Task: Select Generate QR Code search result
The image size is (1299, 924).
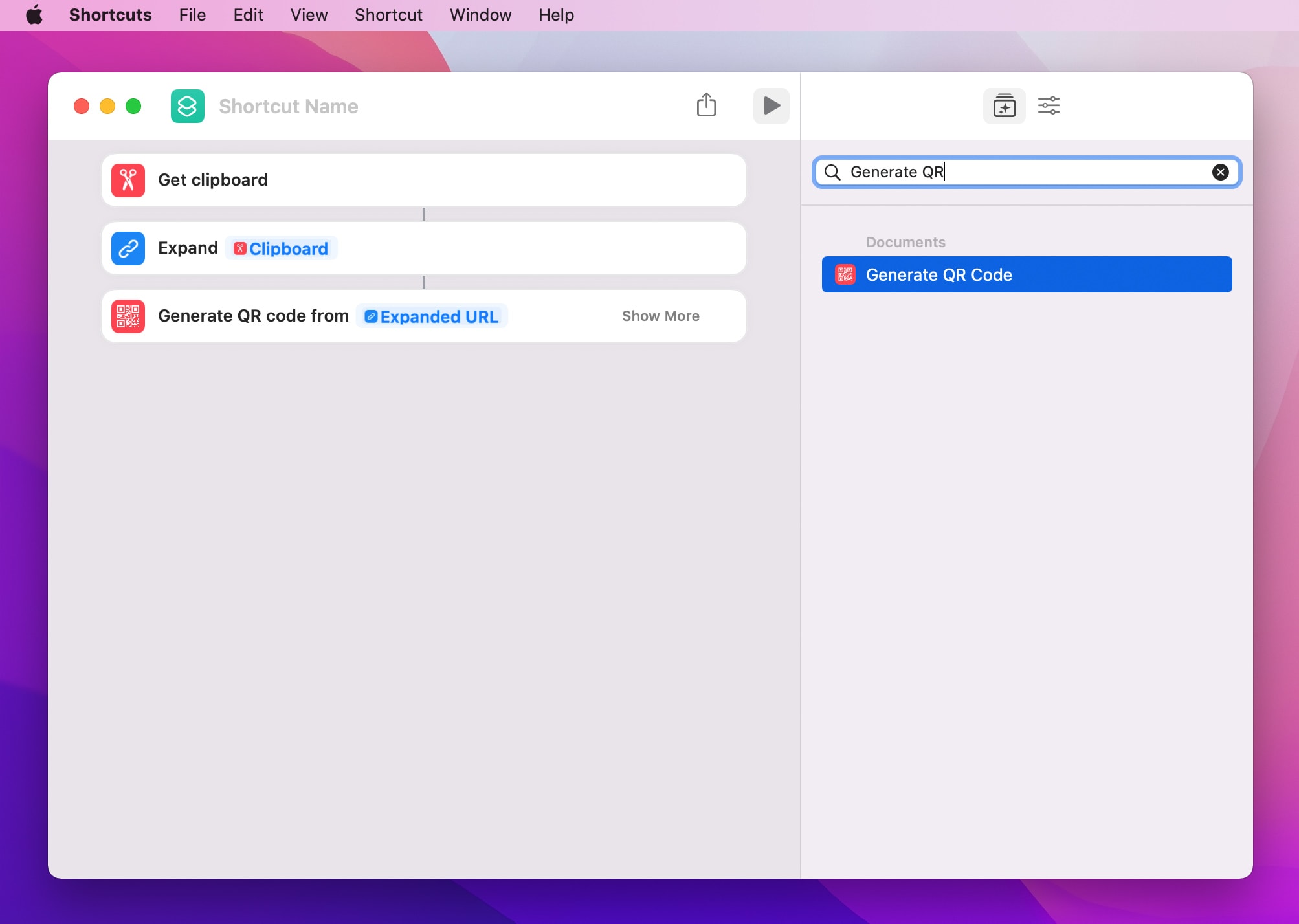Action: pos(1027,275)
